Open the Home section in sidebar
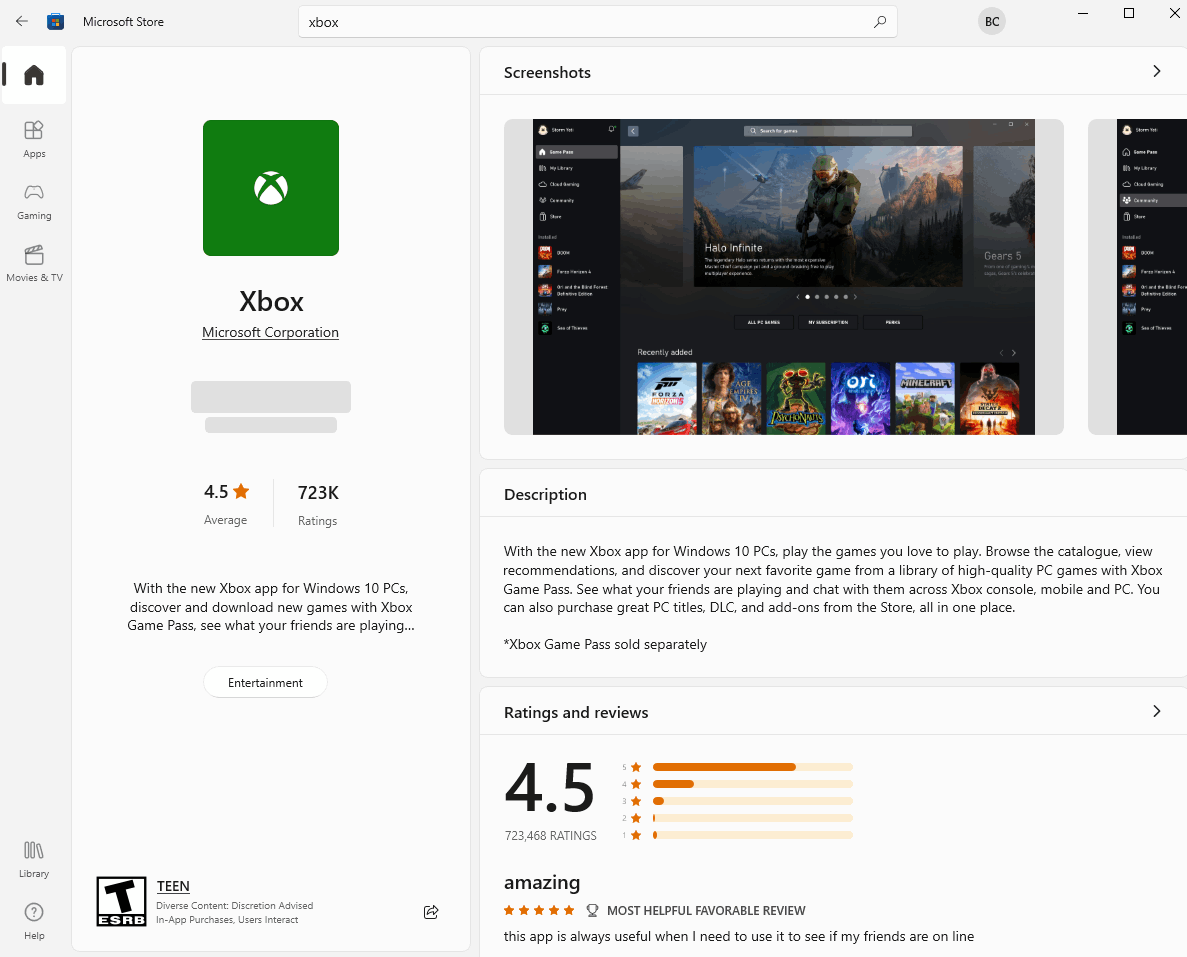Viewport: 1187px width, 957px height. coord(34,75)
